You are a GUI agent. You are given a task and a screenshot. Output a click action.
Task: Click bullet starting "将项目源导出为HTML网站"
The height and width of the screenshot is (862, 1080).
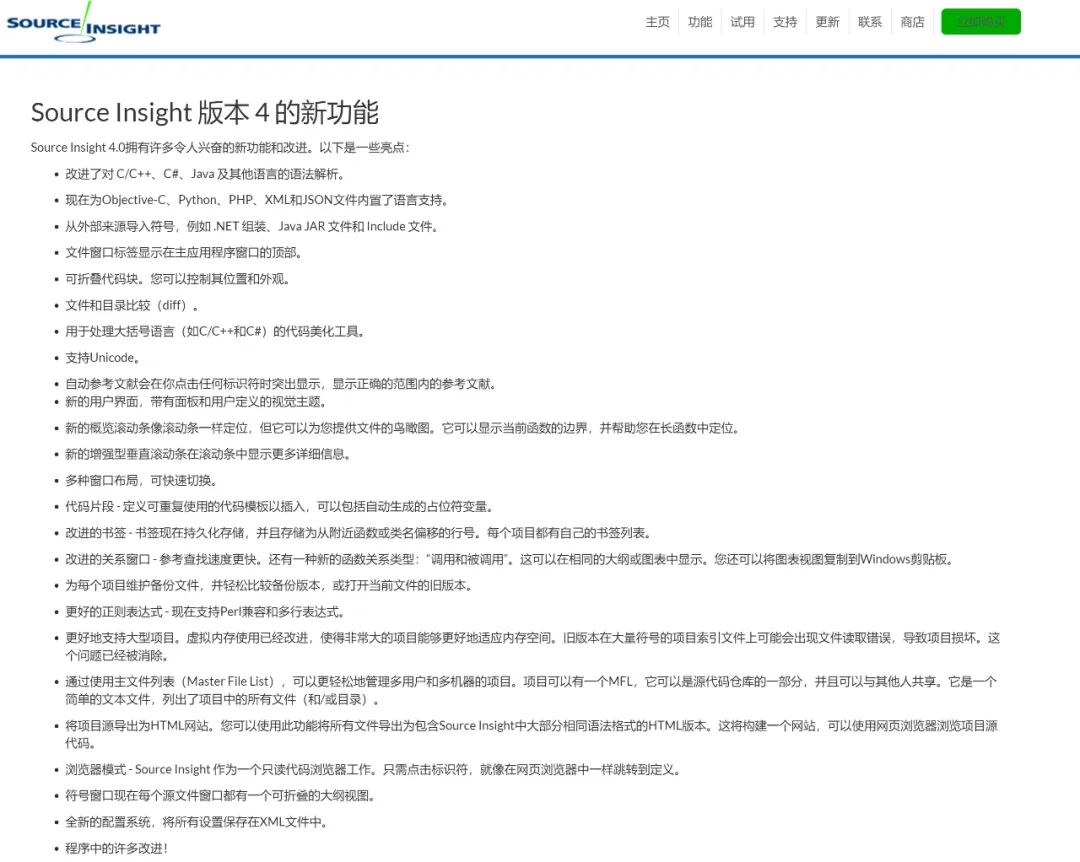pos(532,734)
